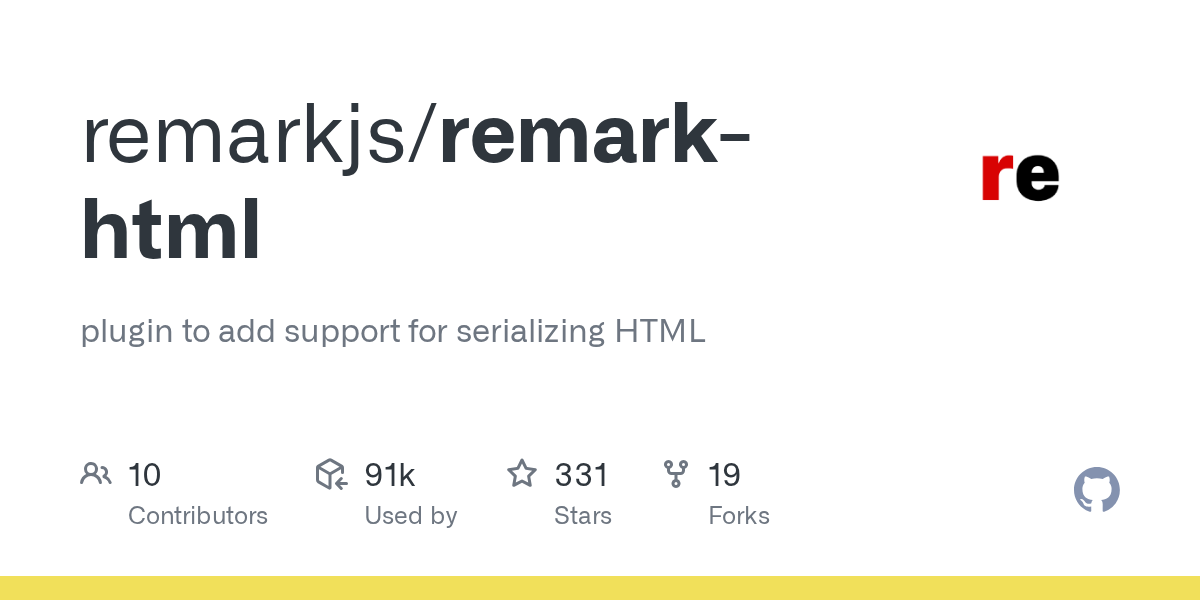Screen dimensions: 1200x600
Task: Open the Contributors label
Action: (198, 516)
